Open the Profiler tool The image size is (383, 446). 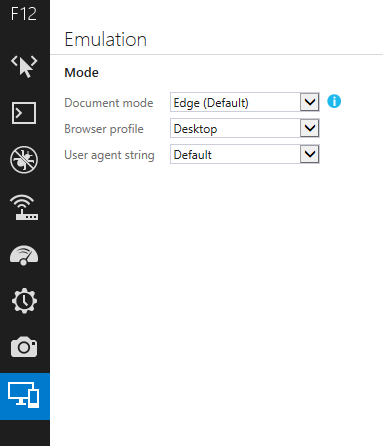(x=24, y=301)
